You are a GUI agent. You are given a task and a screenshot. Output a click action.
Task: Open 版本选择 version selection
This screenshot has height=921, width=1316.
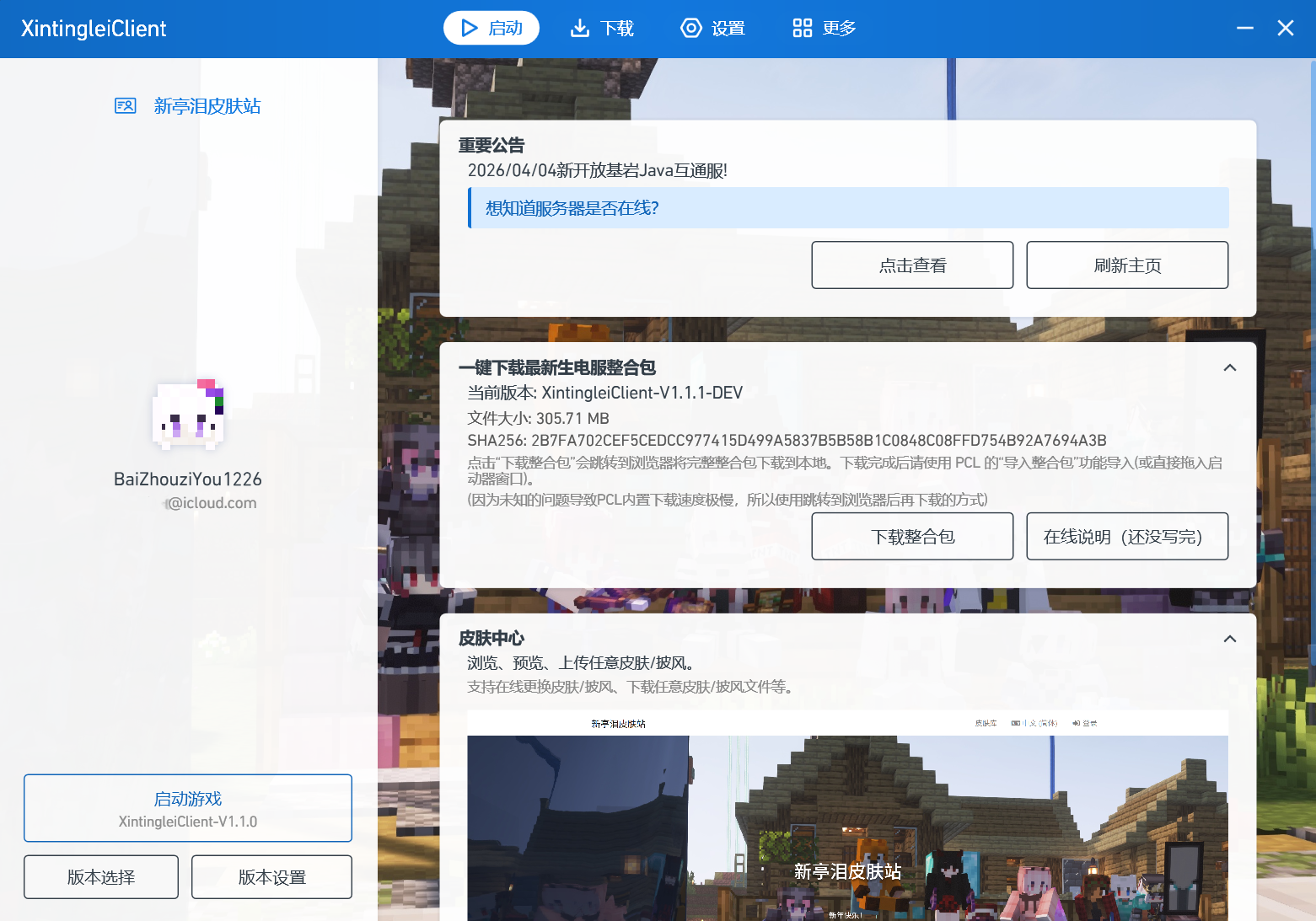[101, 877]
